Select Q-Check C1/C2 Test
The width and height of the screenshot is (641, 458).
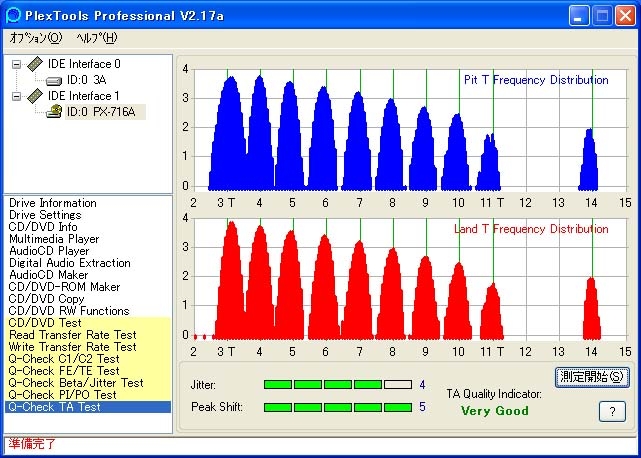(64, 359)
